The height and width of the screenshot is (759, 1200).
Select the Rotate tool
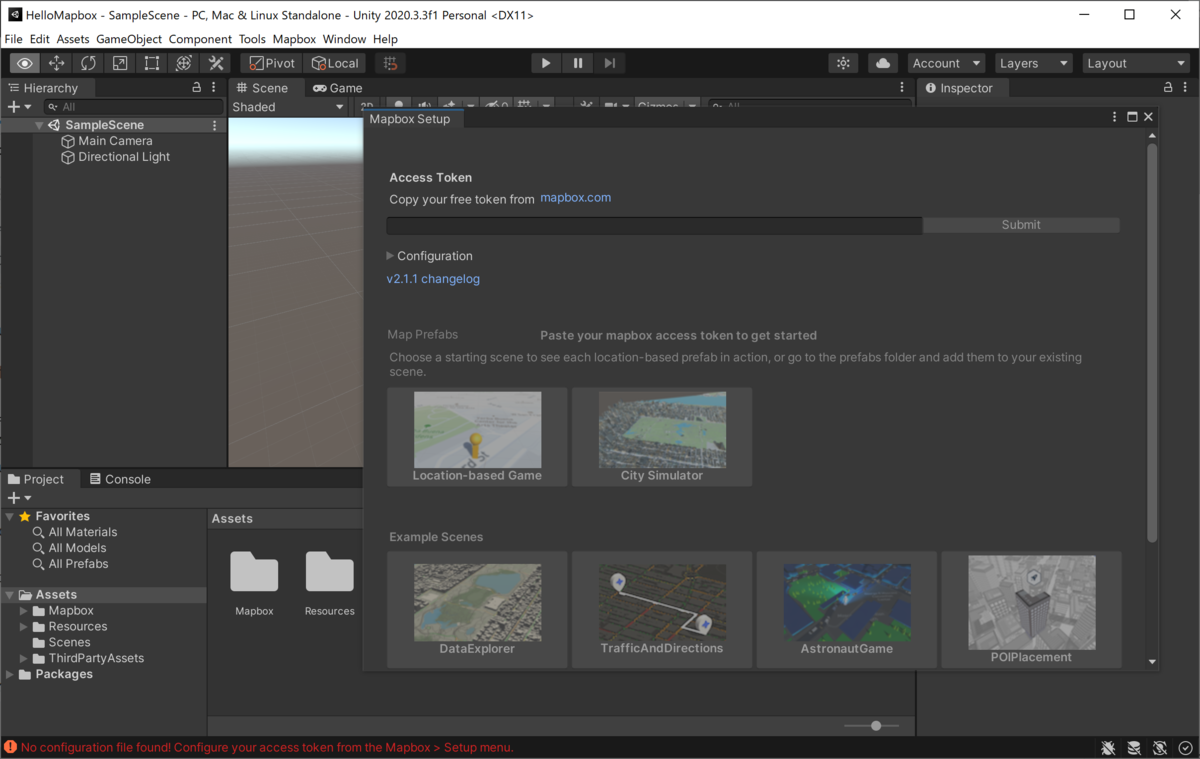click(x=88, y=63)
